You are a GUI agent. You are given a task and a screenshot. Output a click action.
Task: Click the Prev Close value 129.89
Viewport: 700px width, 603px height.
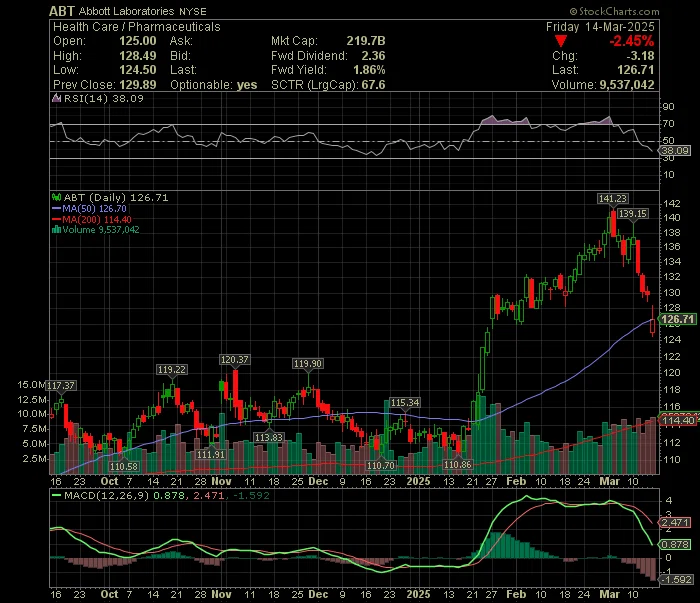[x=138, y=85]
